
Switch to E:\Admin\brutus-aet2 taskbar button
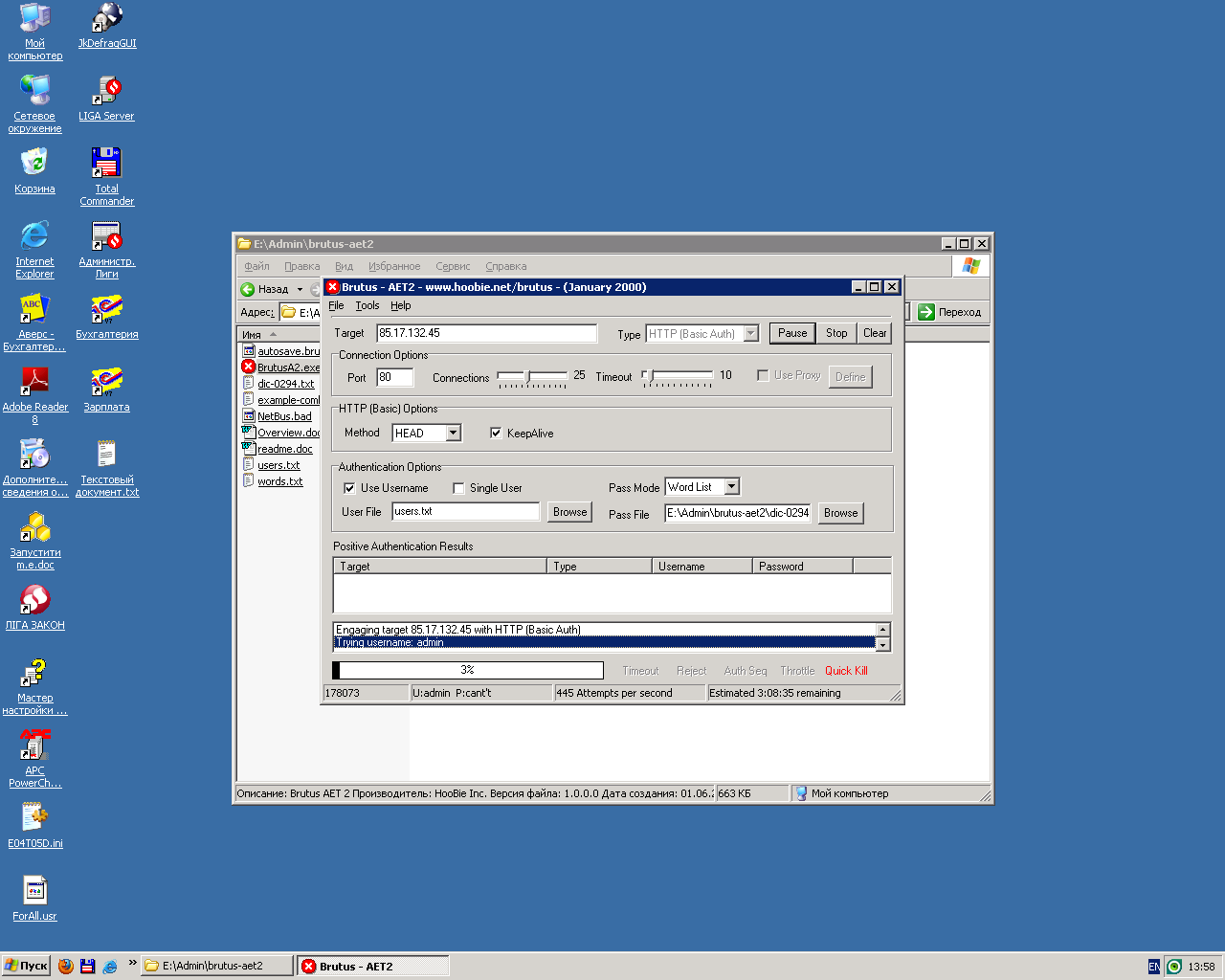click(x=217, y=966)
